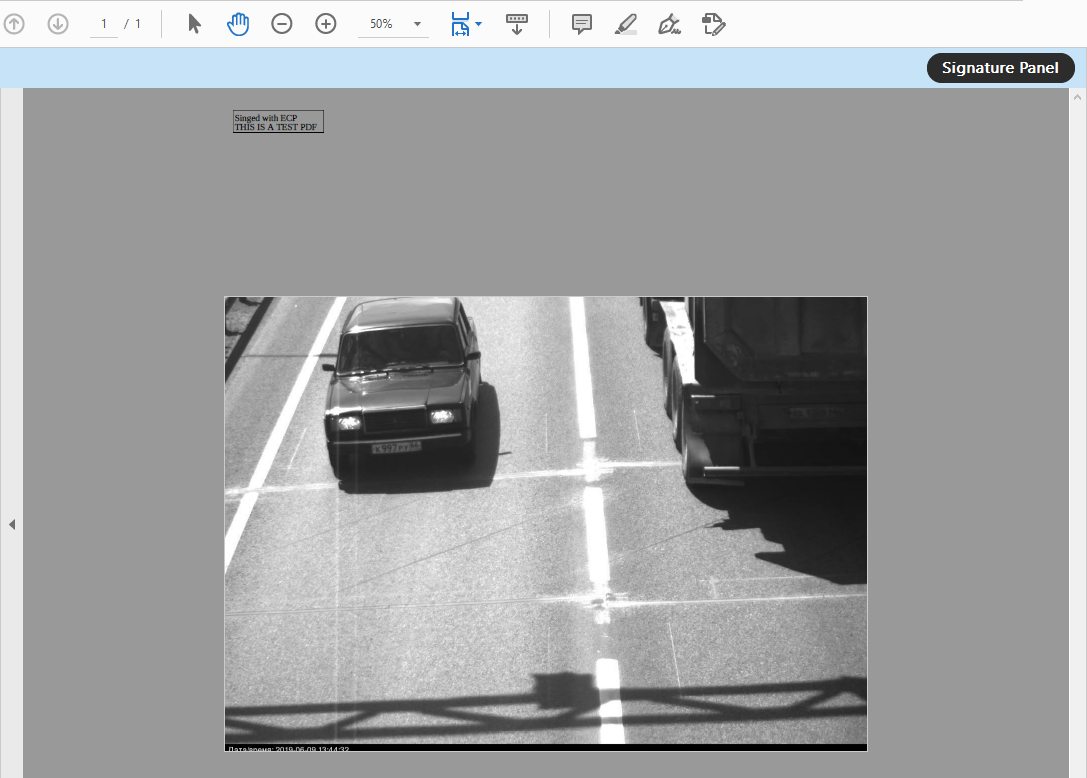The height and width of the screenshot is (778, 1087).
Task: Click the stamp tool icon
Action: coord(713,24)
